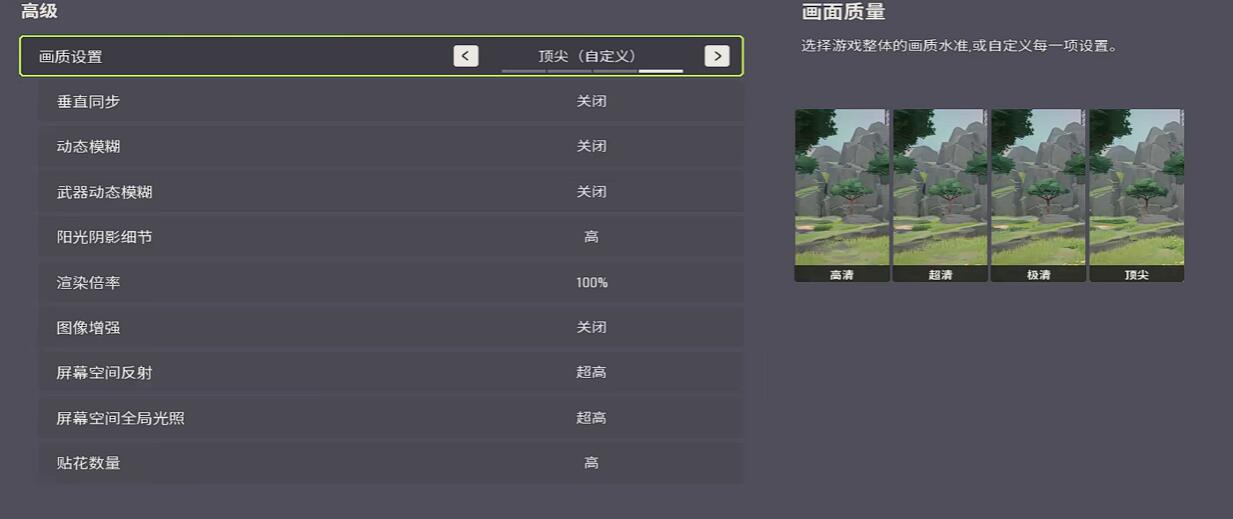
Task: Select the 画质设置 row label
Action: (x=71, y=57)
